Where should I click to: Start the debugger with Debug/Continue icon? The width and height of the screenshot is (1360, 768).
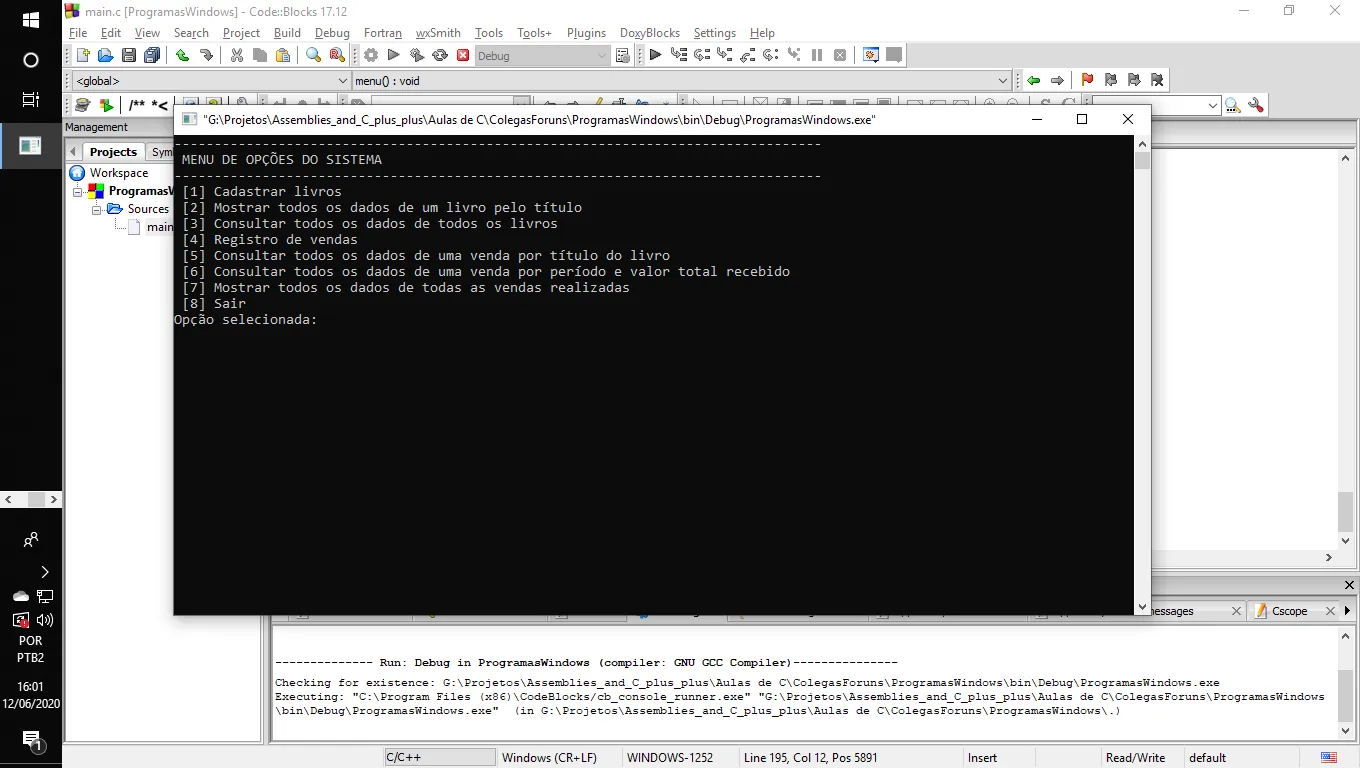pos(655,56)
